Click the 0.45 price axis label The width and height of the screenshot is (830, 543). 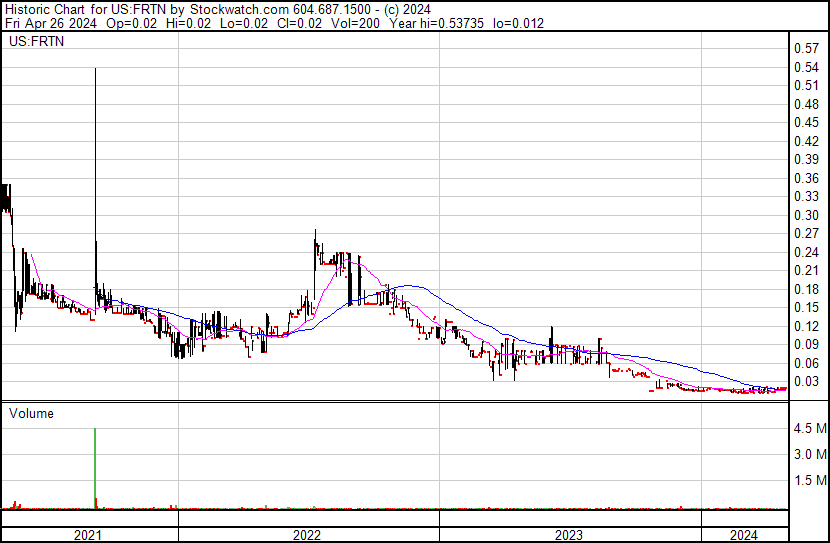click(x=805, y=123)
